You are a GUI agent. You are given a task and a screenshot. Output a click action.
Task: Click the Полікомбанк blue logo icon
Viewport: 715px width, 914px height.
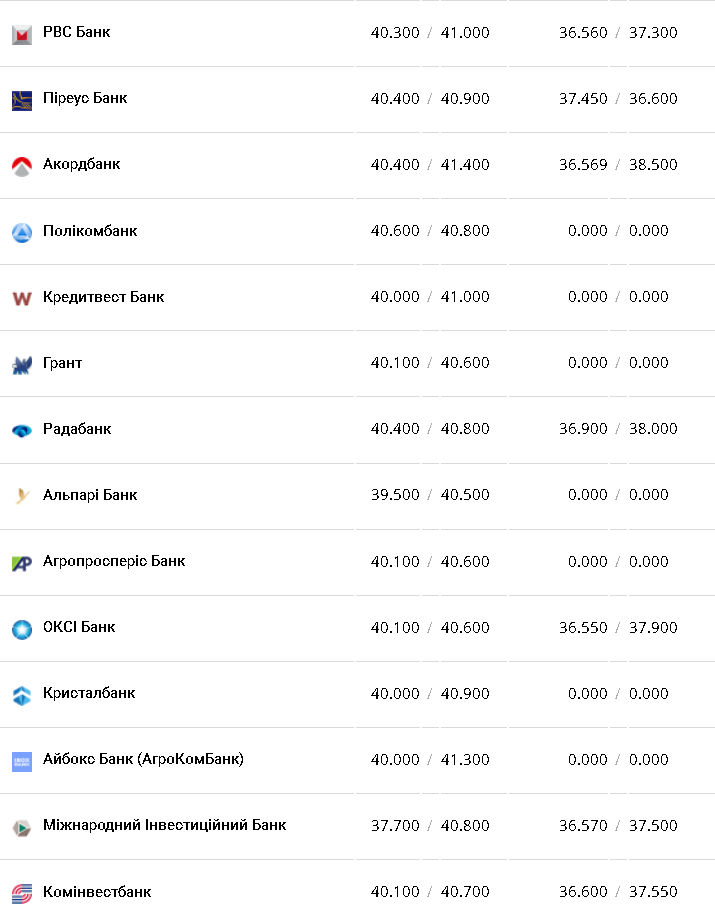(22, 232)
